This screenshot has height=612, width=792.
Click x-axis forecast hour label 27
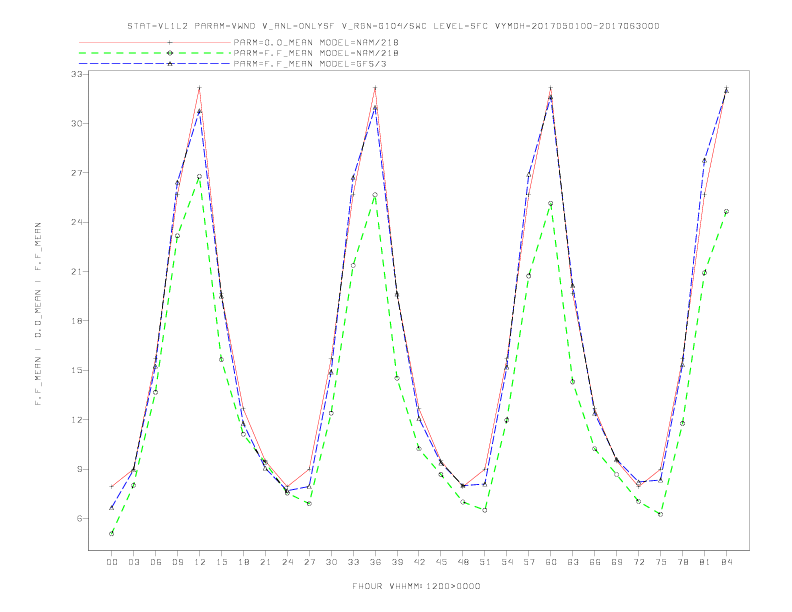tap(309, 562)
